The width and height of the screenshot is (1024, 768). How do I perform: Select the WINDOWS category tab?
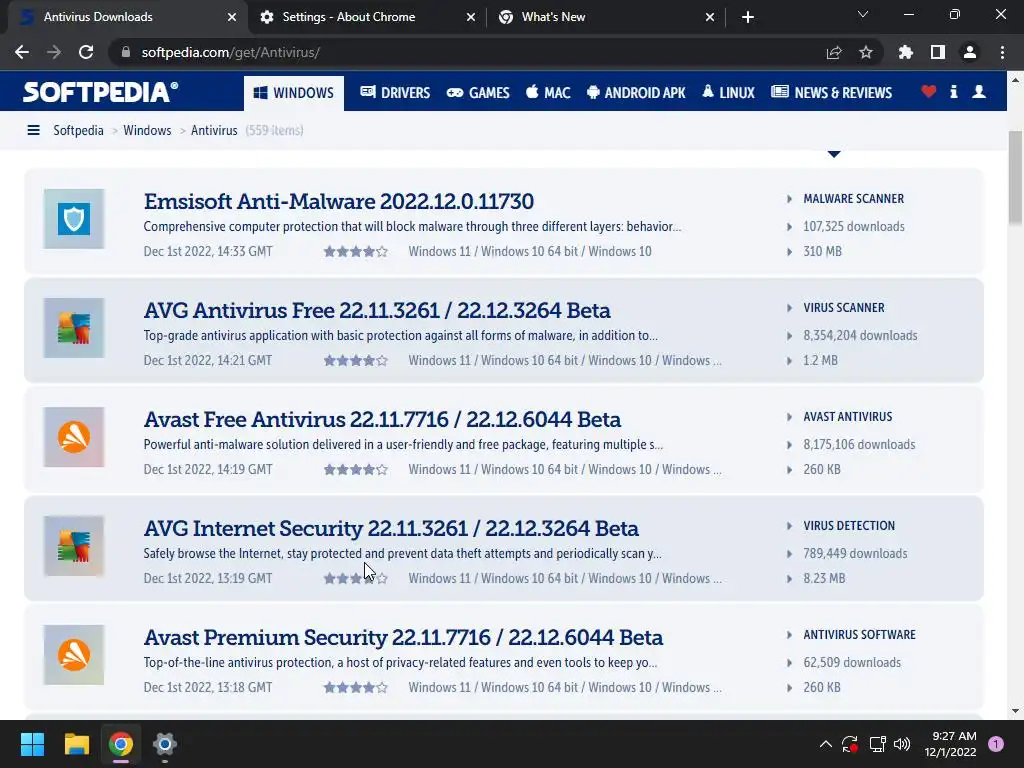(x=294, y=93)
